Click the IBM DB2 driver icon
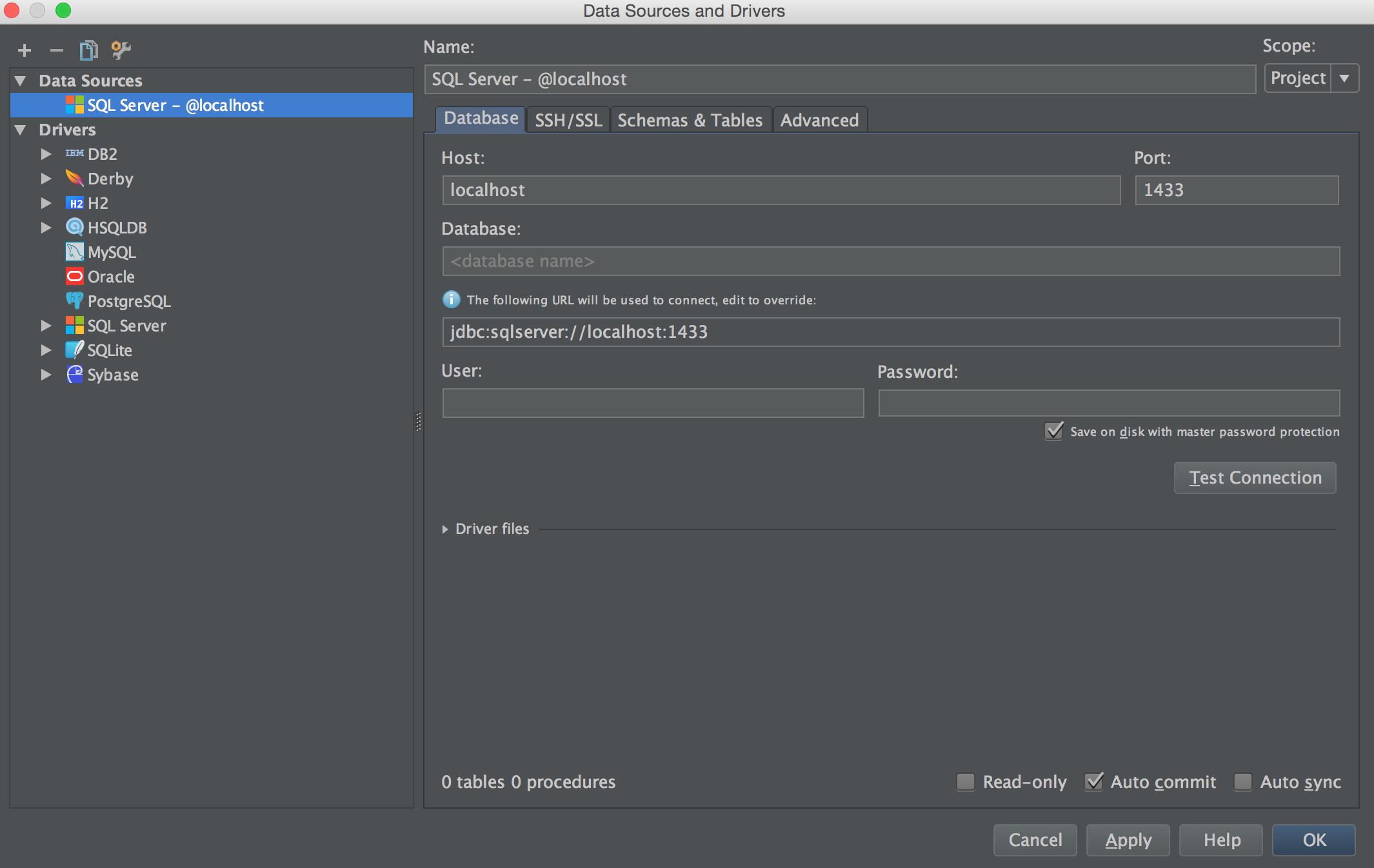The image size is (1374, 868). (74, 153)
